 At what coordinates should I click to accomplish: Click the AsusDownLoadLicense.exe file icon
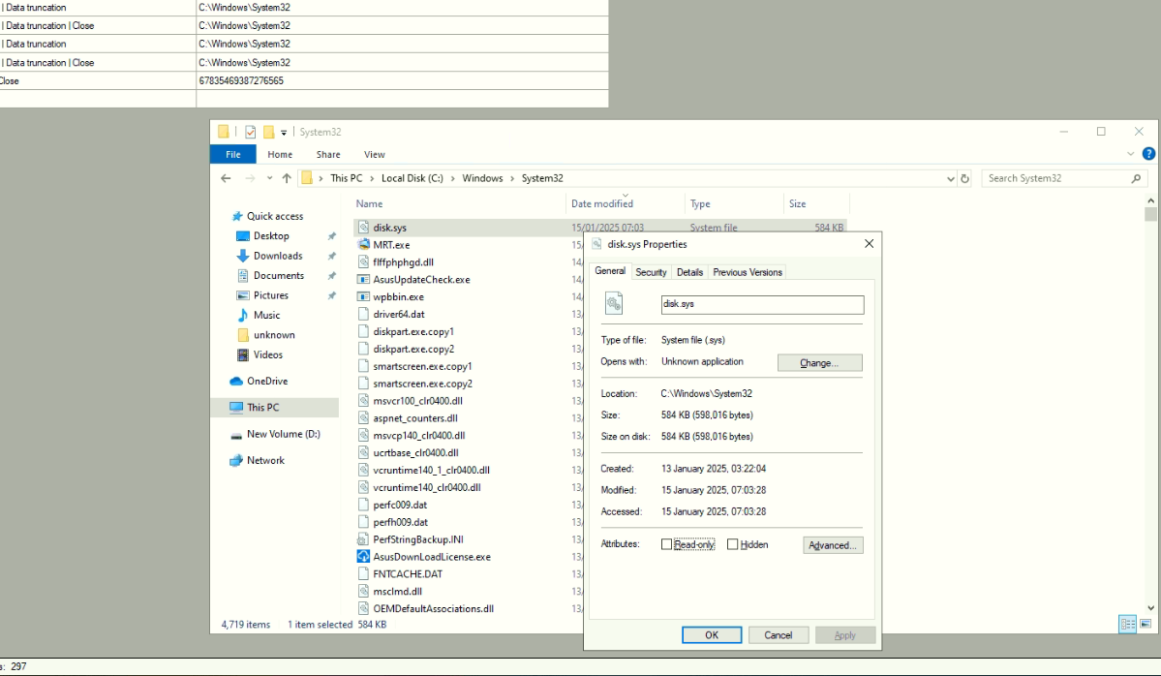pos(363,556)
